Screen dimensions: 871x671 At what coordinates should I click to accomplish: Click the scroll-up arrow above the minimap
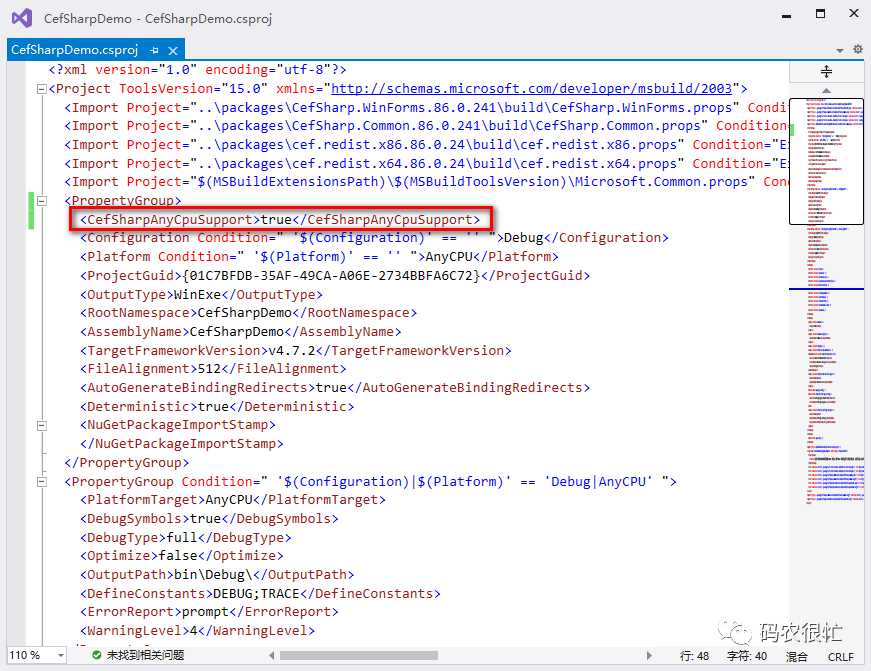pyautogui.click(x=825, y=90)
